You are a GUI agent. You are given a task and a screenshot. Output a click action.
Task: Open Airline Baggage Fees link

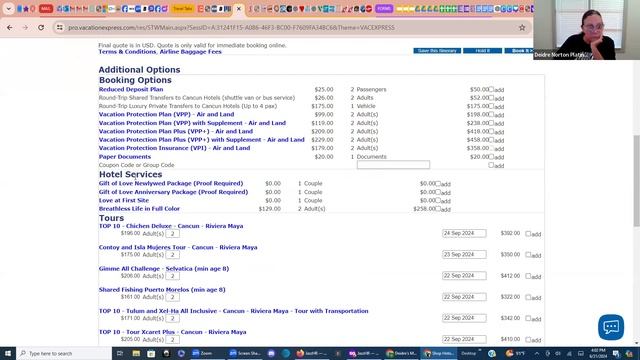tap(191, 52)
